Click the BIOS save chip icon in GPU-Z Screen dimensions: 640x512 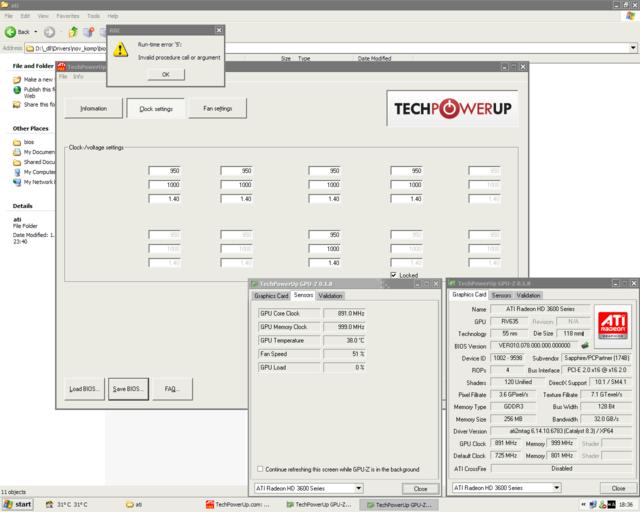pyautogui.click(x=585, y=345)
